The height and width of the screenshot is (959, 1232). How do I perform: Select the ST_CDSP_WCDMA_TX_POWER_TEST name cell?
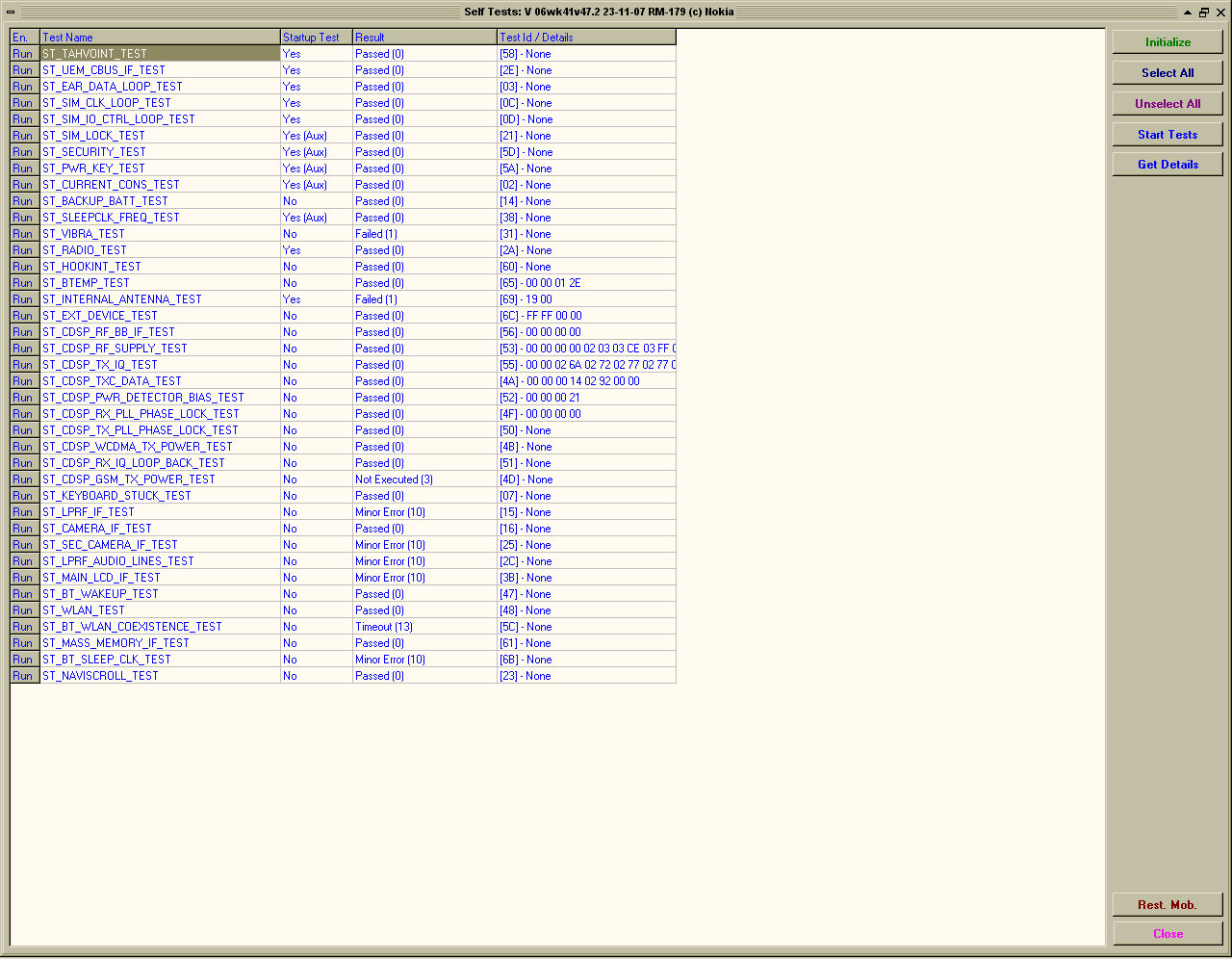click(x=160, y=447)
